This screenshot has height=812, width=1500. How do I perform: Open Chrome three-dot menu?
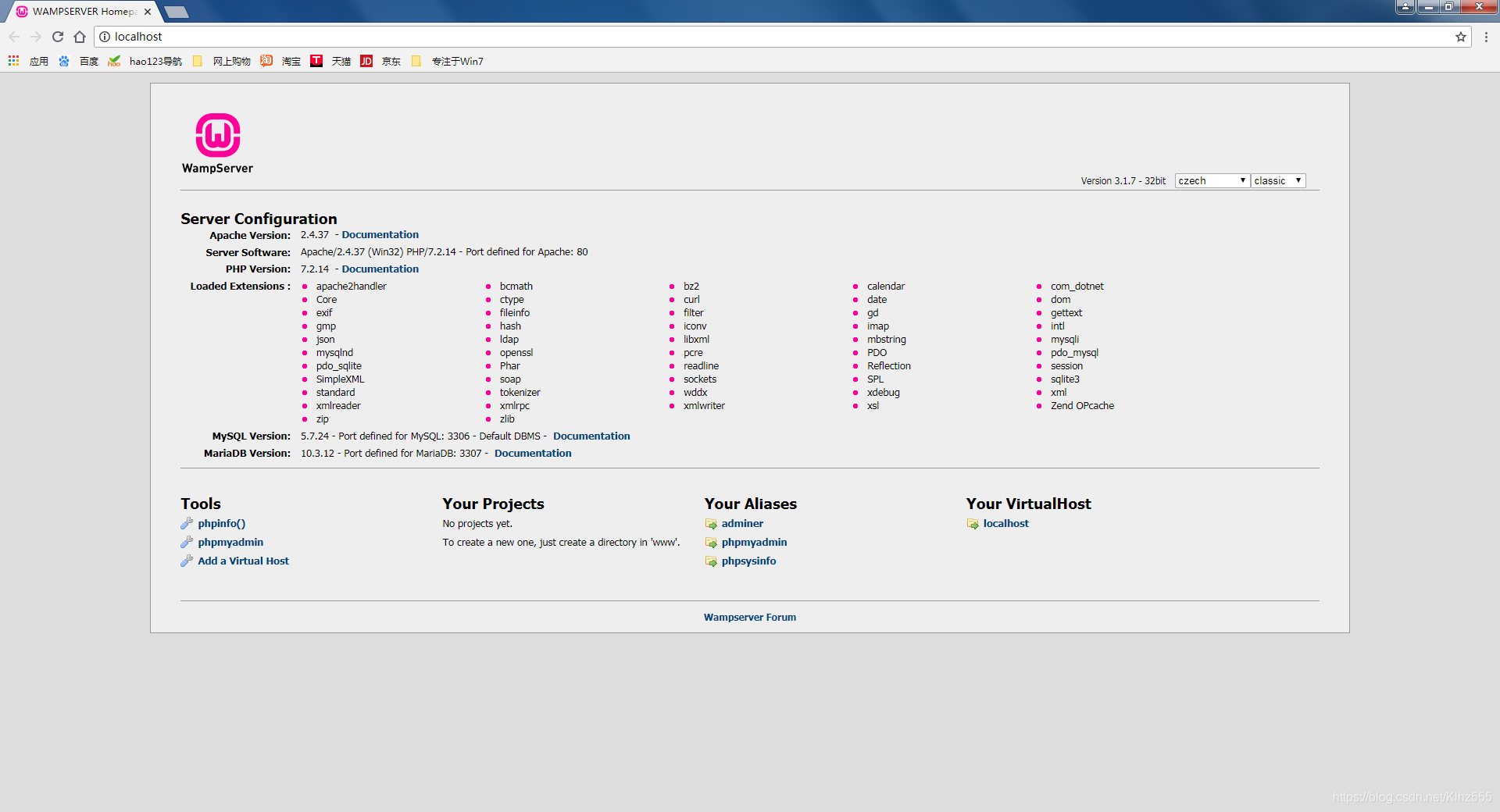(x=1486, y=37)
